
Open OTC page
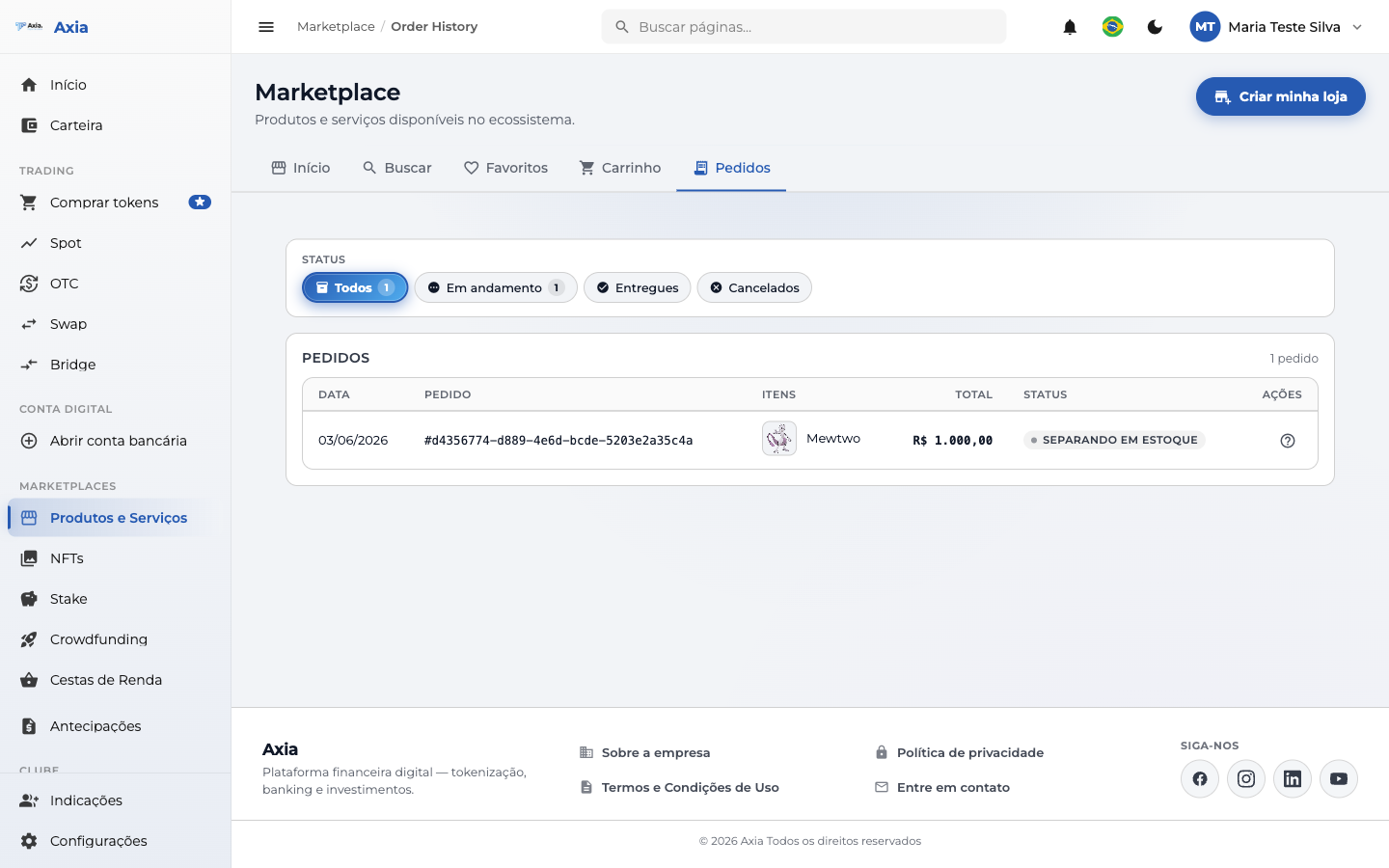coord(116,284)
